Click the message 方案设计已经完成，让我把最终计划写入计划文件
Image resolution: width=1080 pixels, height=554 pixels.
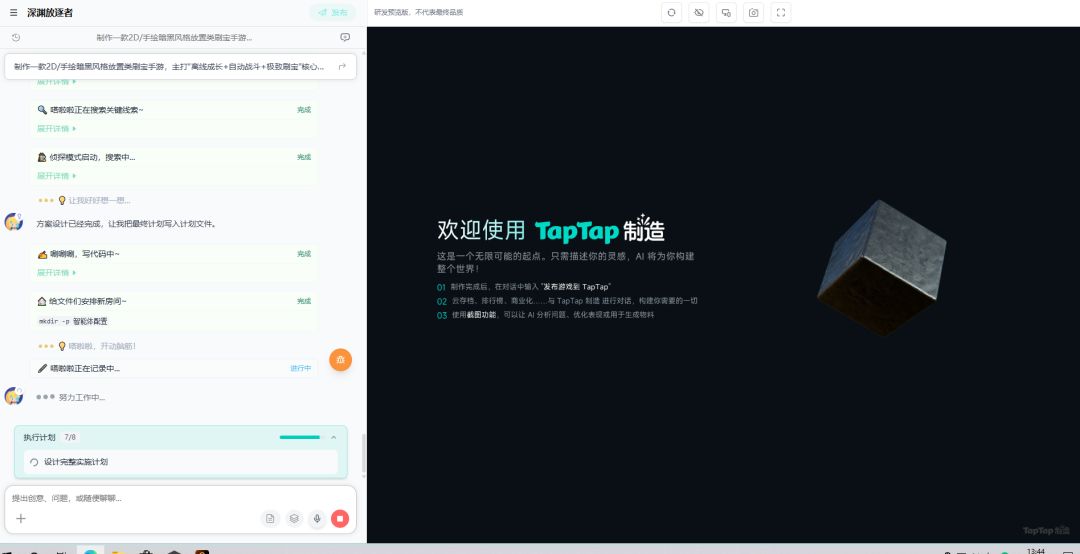point(127,224)
